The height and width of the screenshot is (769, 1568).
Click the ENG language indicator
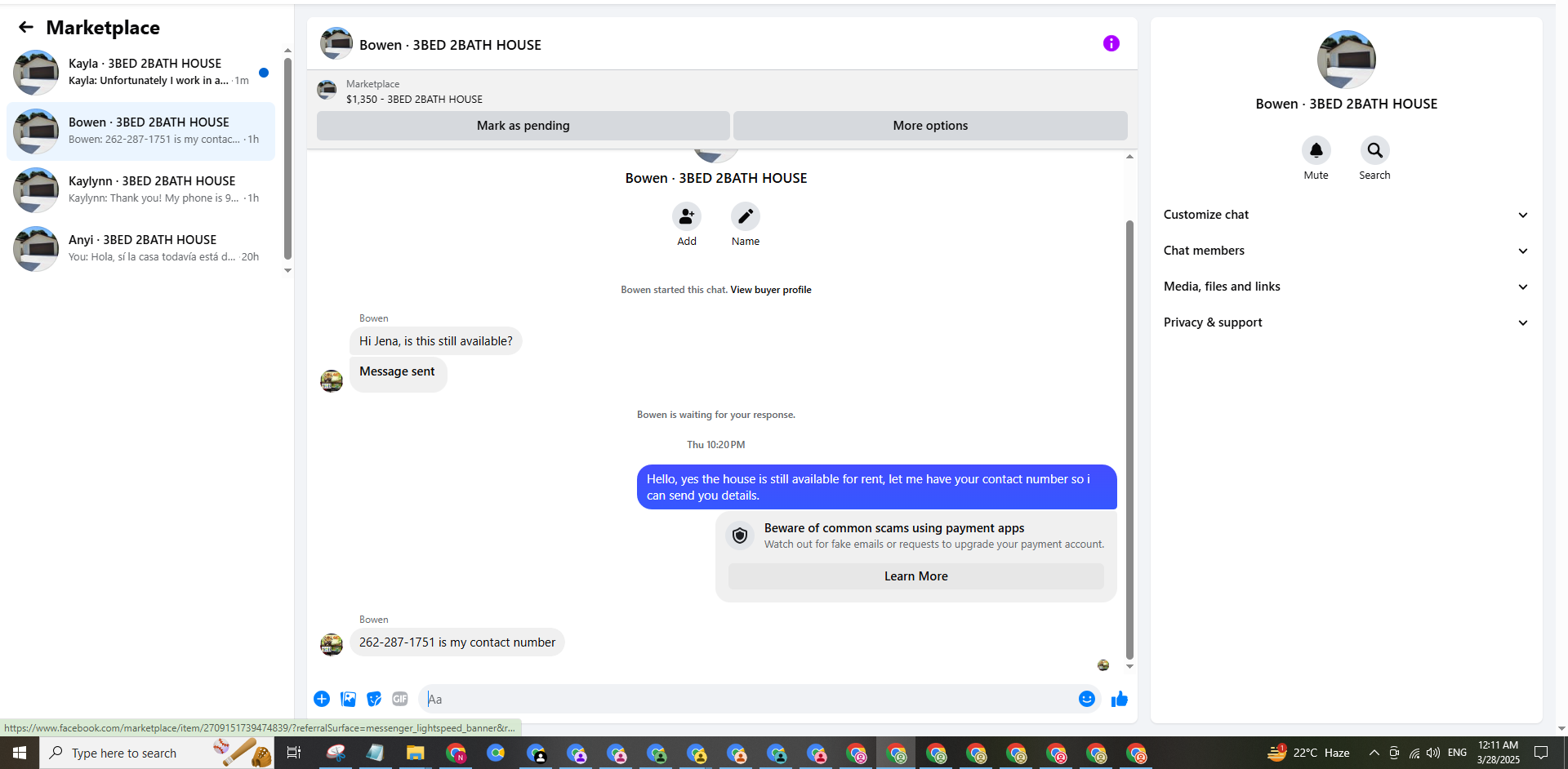pyautogui.click(x=1457, y=753)
